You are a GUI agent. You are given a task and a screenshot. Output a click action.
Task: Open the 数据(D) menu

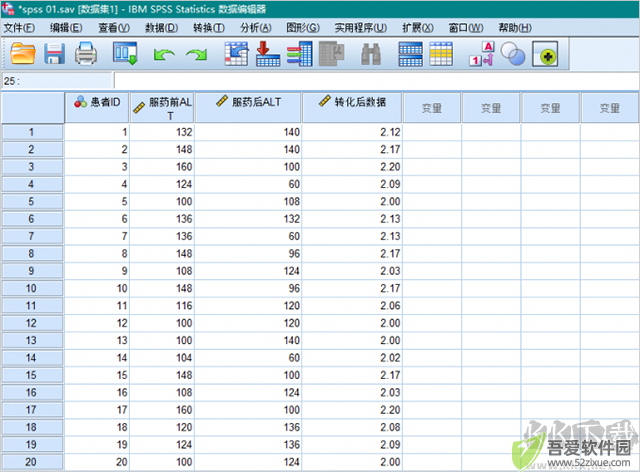(162, 28)
